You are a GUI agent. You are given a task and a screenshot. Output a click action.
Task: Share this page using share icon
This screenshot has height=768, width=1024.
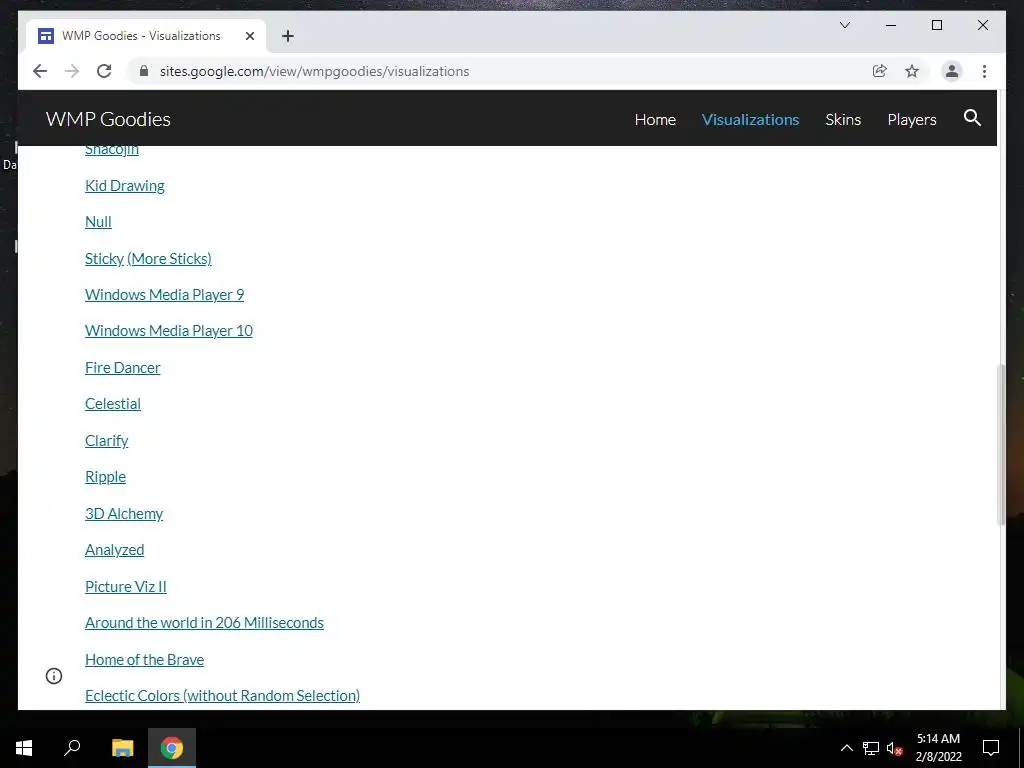(880, 71)
